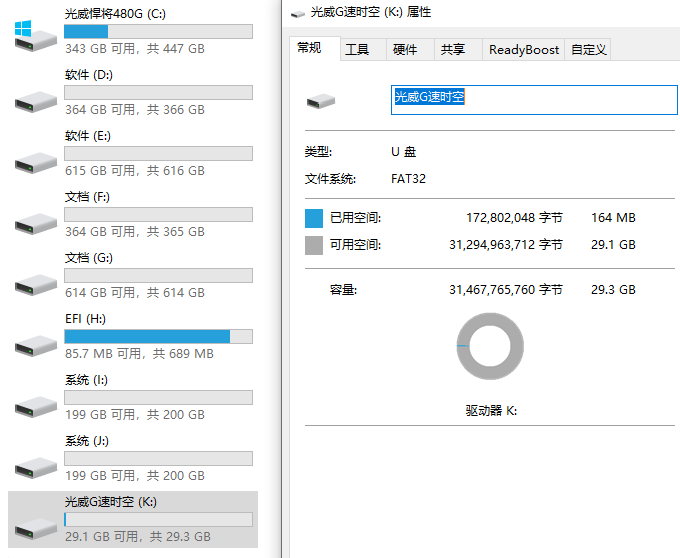Click text 29.1 GB 可用, 共 29.3 GB
The width and height of the screenshot is (680, 558).
coord(138,537)
